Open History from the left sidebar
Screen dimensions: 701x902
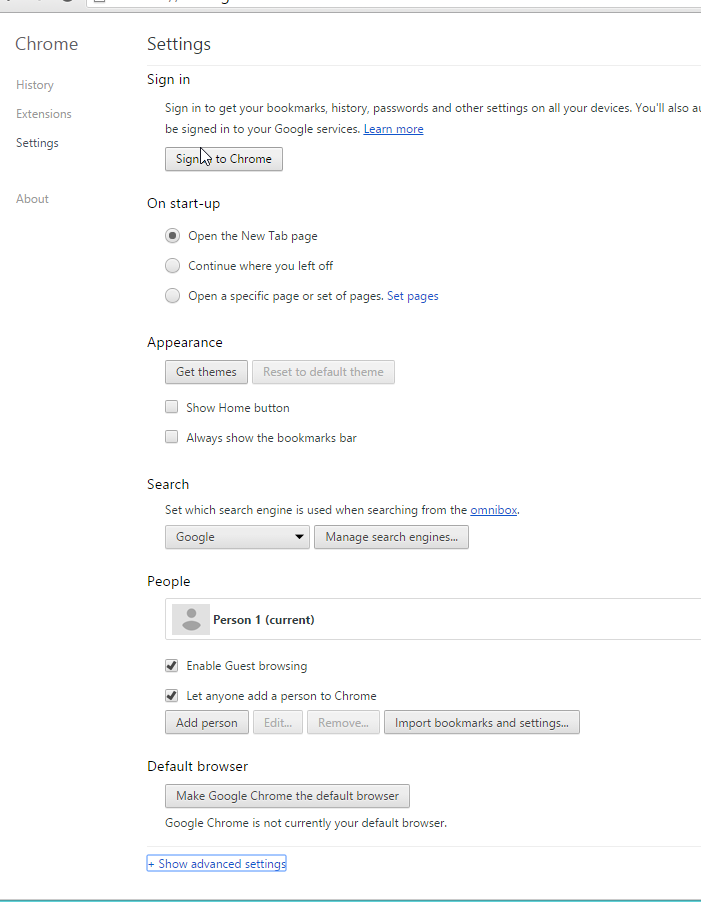pos(35,85)
